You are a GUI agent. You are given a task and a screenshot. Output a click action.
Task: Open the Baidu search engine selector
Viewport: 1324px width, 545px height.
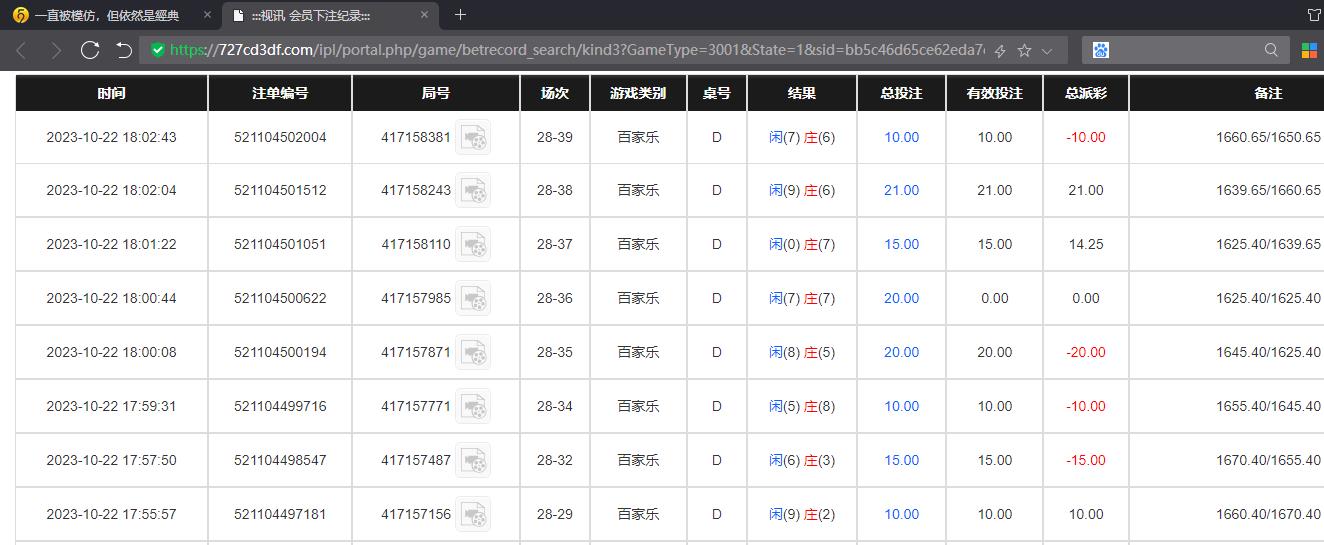click(x=1101, y=50)
